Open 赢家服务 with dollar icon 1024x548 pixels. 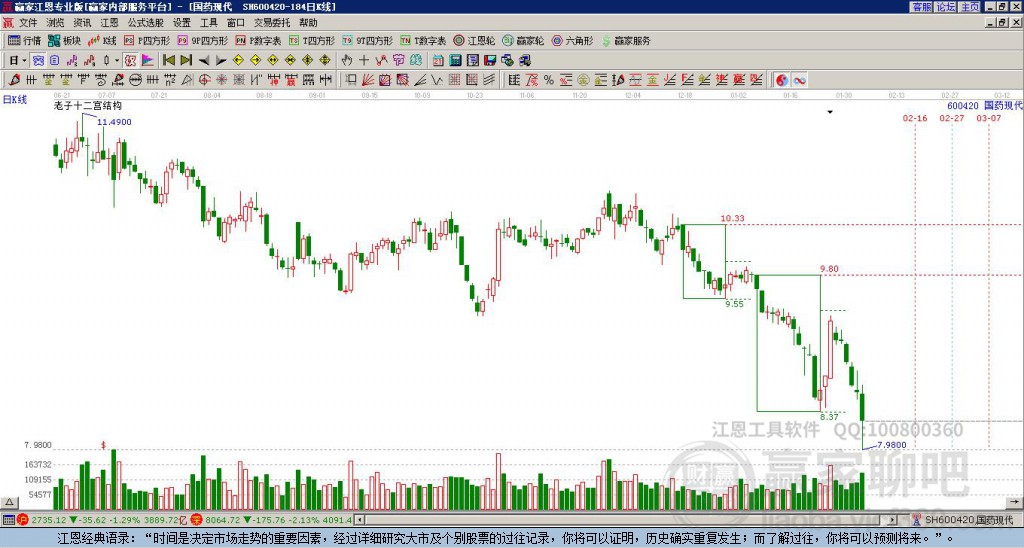(626, 40)
